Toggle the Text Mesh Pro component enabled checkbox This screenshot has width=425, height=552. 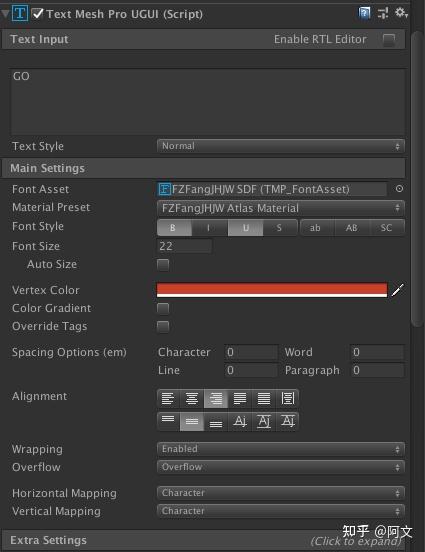click(x=37, y=14)
